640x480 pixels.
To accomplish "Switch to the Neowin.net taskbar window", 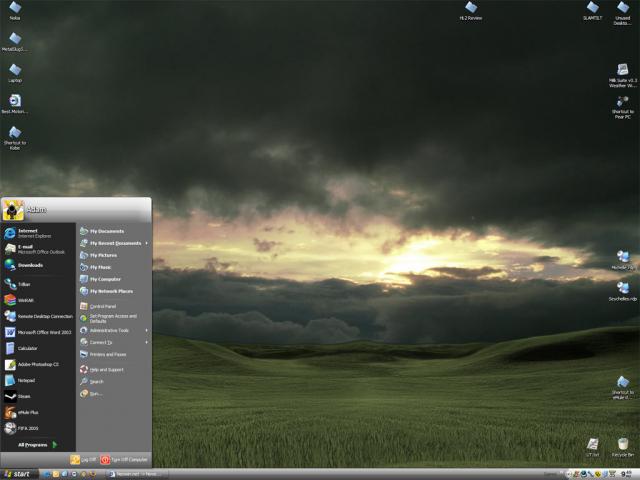I will (x=137, y=474).
